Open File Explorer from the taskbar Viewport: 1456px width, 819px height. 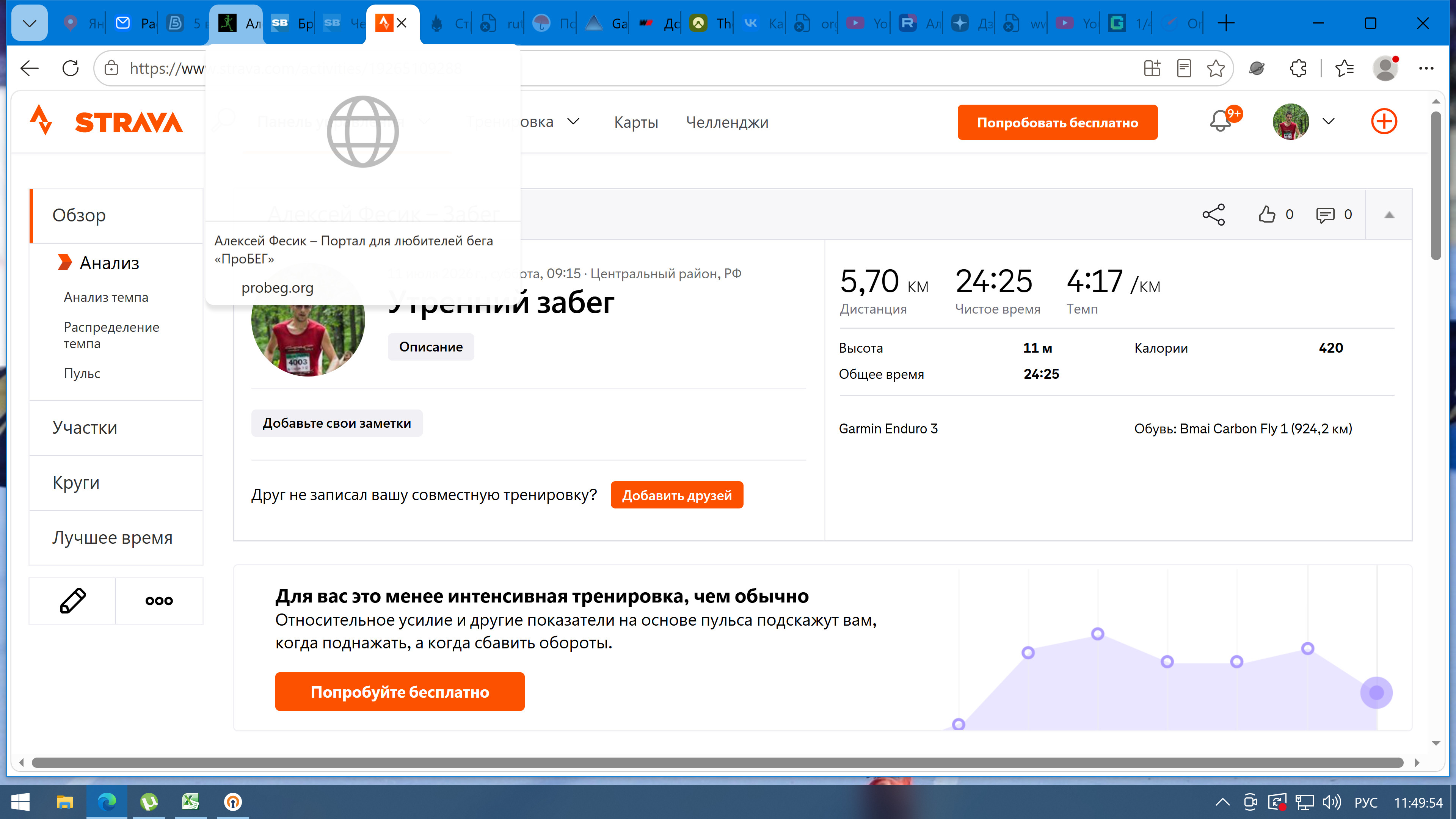[x=65, y=802]
